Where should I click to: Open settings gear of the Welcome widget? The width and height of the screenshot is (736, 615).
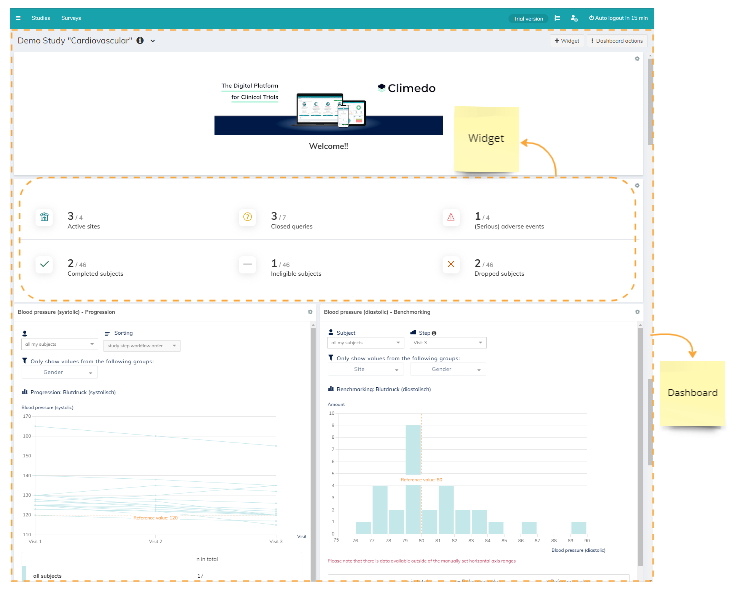tap(637, 59)
